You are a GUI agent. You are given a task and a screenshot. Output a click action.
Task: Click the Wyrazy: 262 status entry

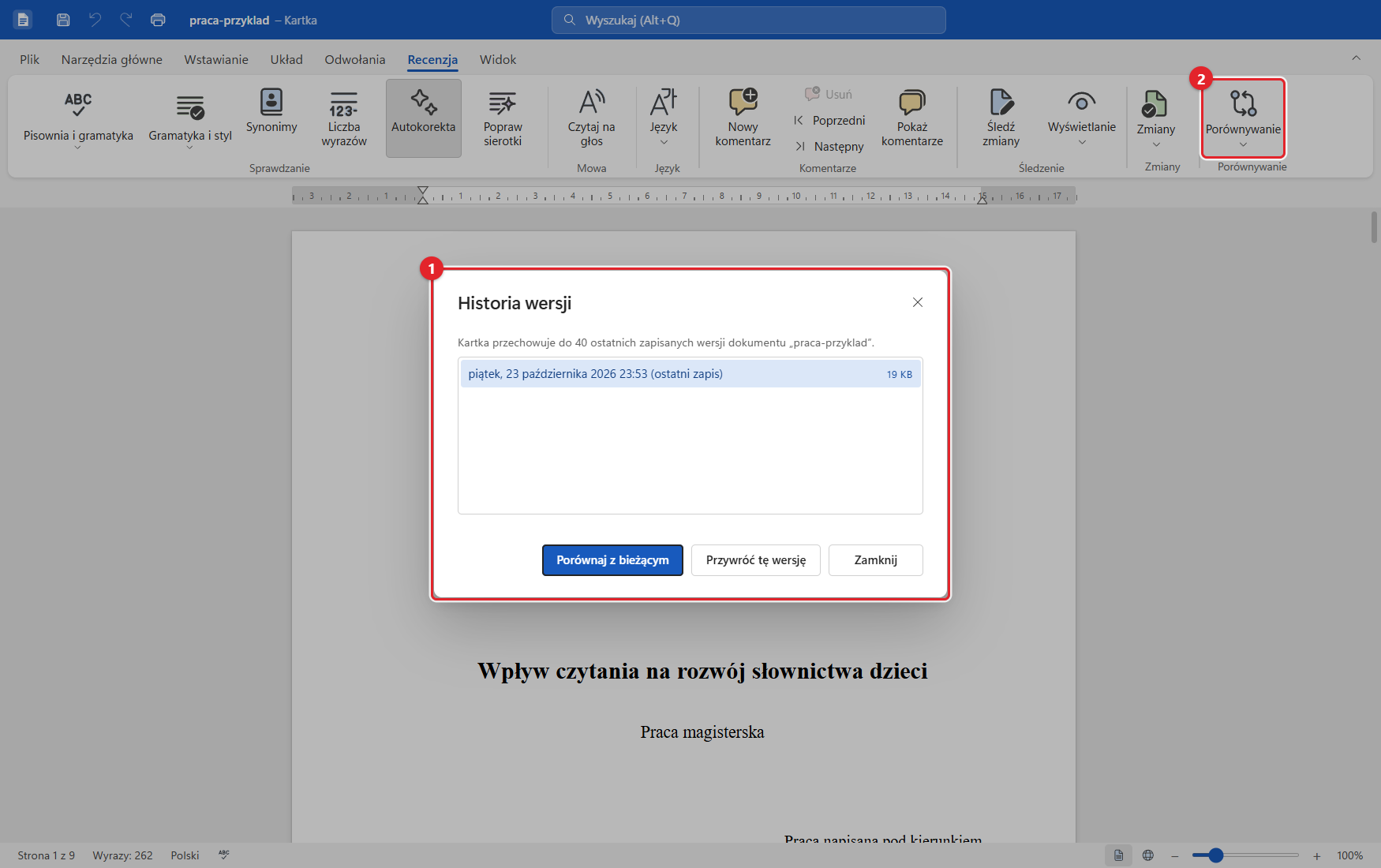[123, 855]
